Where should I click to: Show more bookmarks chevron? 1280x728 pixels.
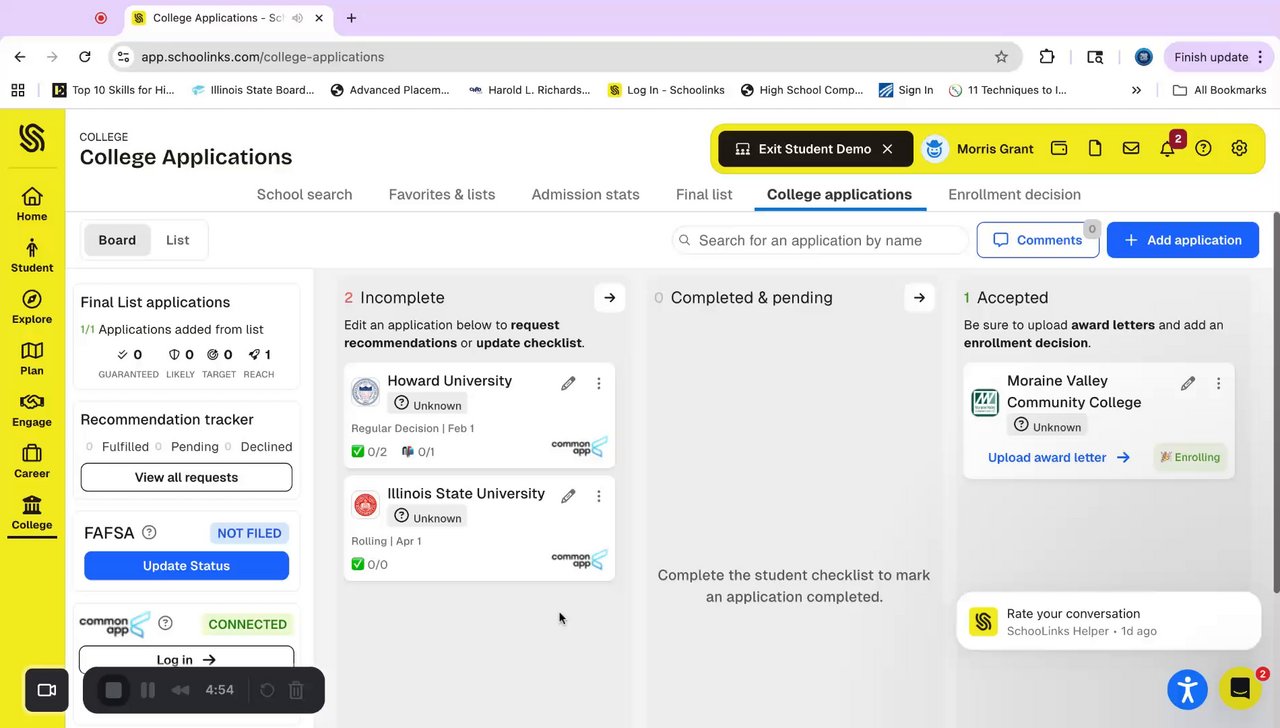point(1136,90)
